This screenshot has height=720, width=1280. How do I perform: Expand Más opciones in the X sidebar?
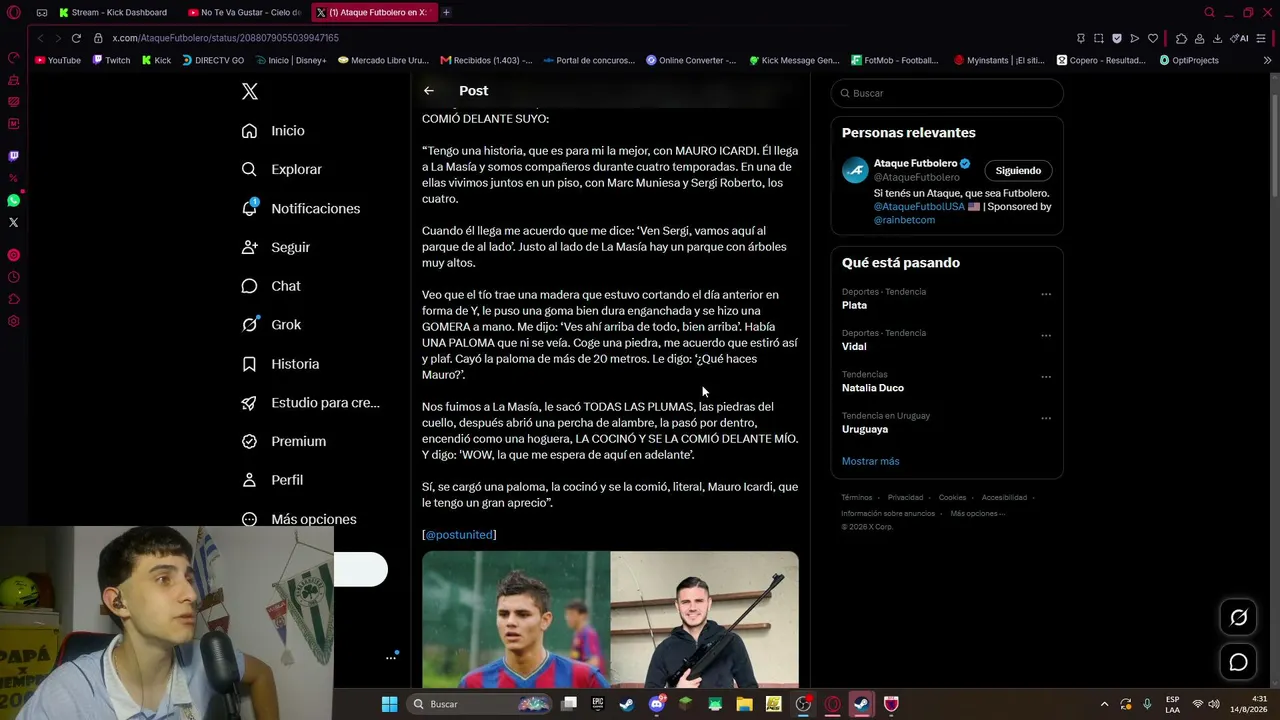point(298,519)
